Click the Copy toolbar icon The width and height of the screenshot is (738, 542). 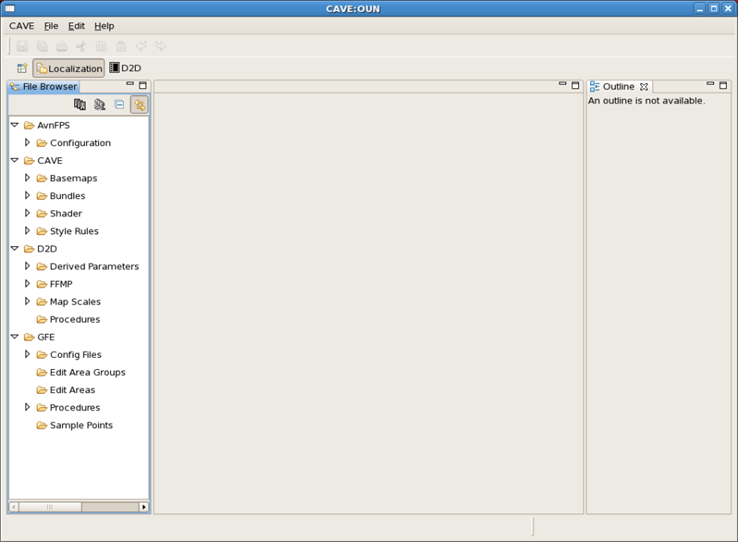(x=101, y=46)
